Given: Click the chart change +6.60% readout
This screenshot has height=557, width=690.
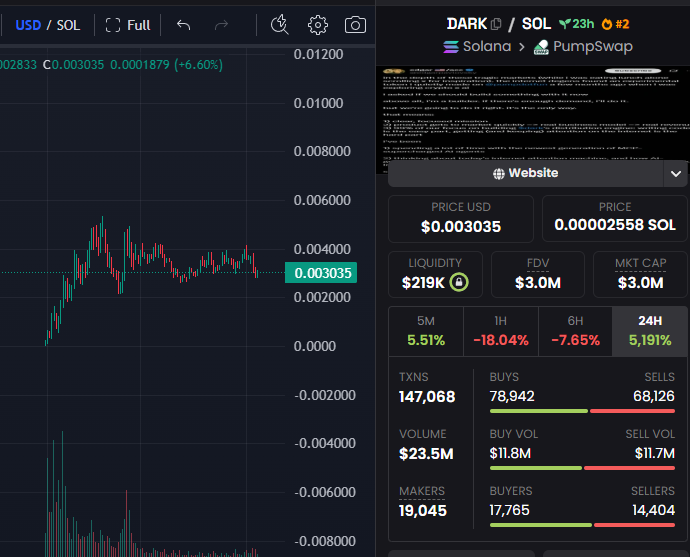Looking at the screenshot, I should tap(198, 65).
